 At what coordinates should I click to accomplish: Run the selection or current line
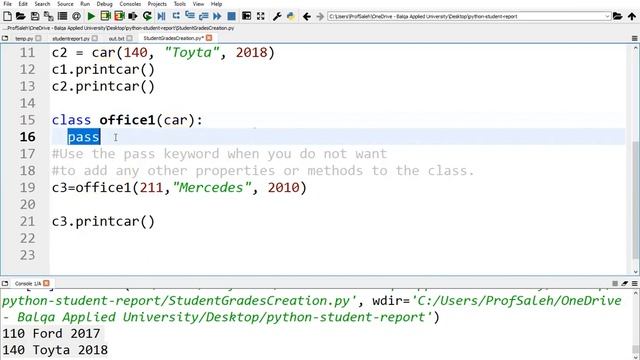pos(133,16)
